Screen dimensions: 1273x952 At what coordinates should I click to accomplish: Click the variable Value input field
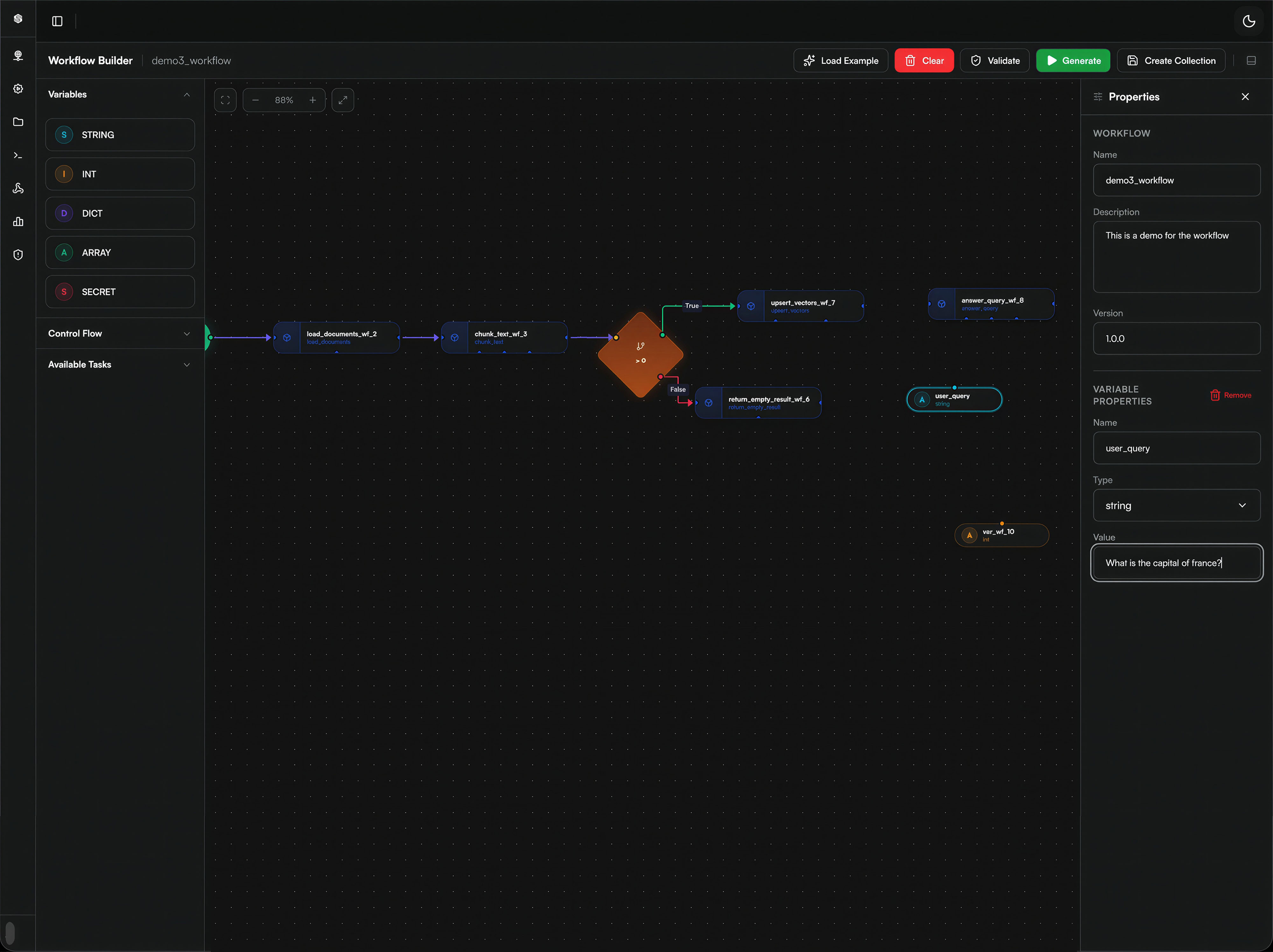point(1176,563)
